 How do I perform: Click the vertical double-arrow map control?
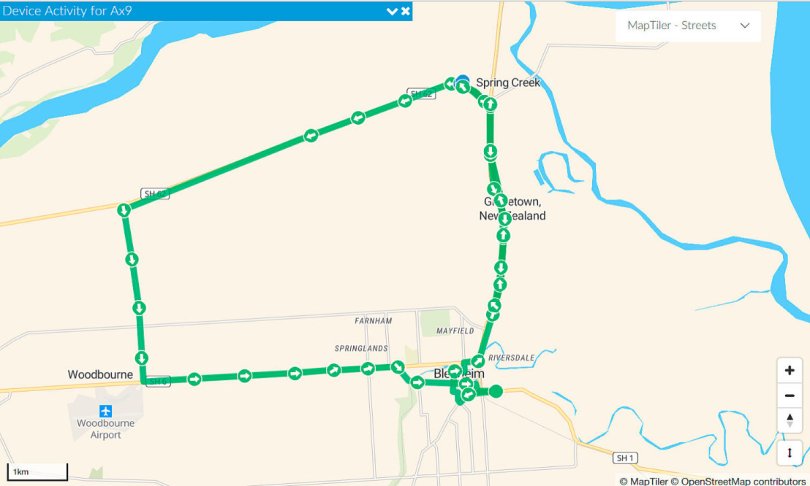pyautogui.click(x=789, y=453)
